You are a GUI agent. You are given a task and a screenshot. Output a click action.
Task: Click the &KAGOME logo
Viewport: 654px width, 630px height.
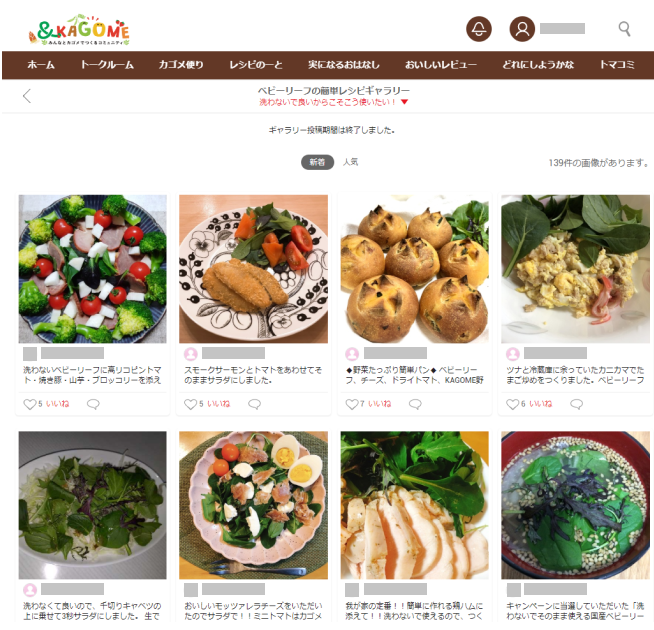(79, 30)
